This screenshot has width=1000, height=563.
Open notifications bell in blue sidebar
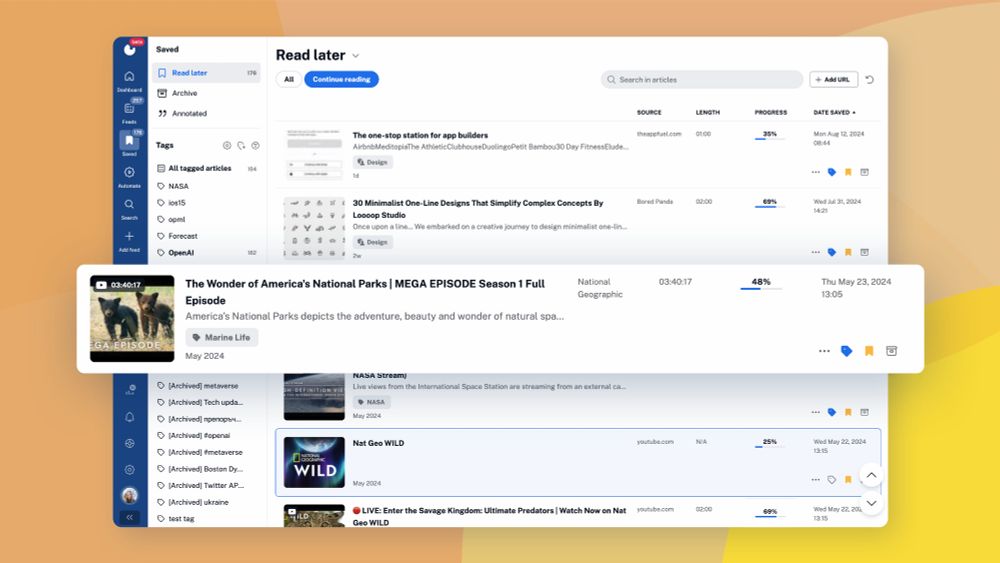pyautogui.click(x=129, y=417)
